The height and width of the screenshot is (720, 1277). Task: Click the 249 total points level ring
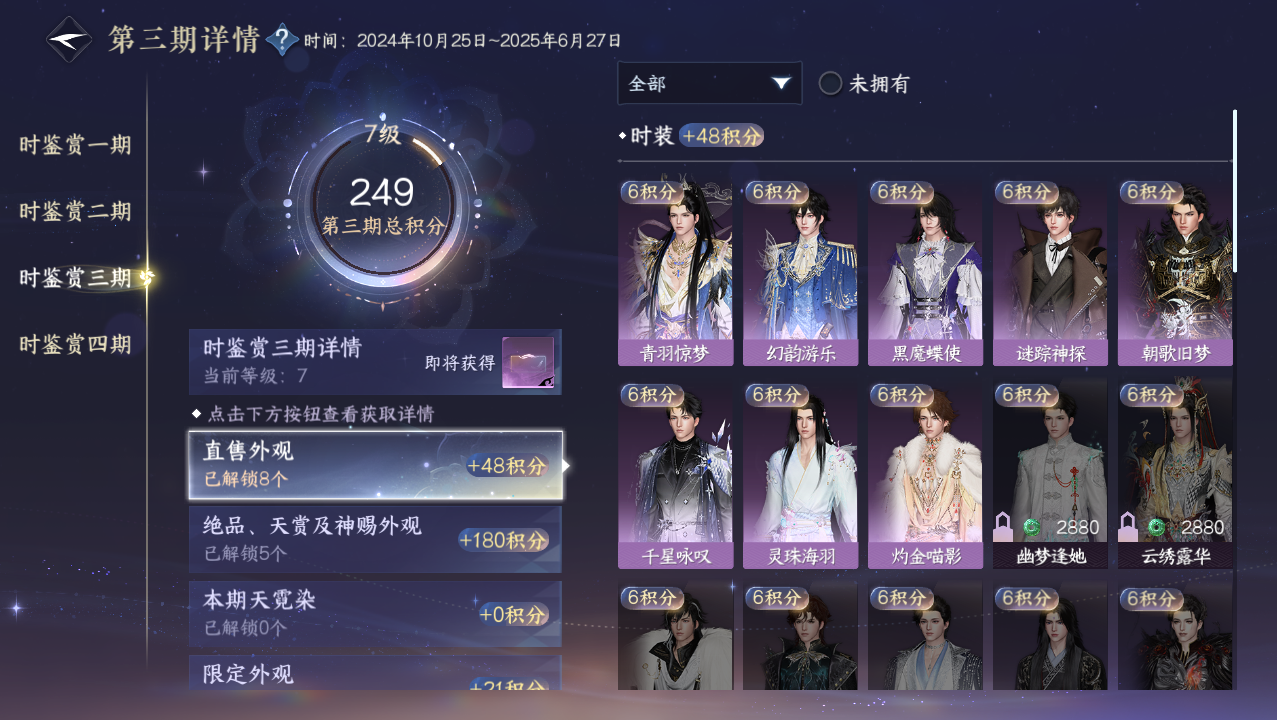[382, 206]
